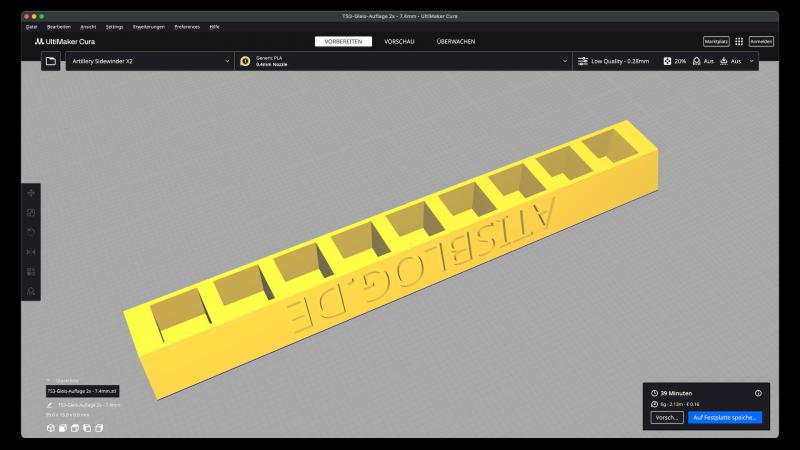Open the application switcher grid icon
The height and width of the screenshot is (450, 800).
(739, 41)
